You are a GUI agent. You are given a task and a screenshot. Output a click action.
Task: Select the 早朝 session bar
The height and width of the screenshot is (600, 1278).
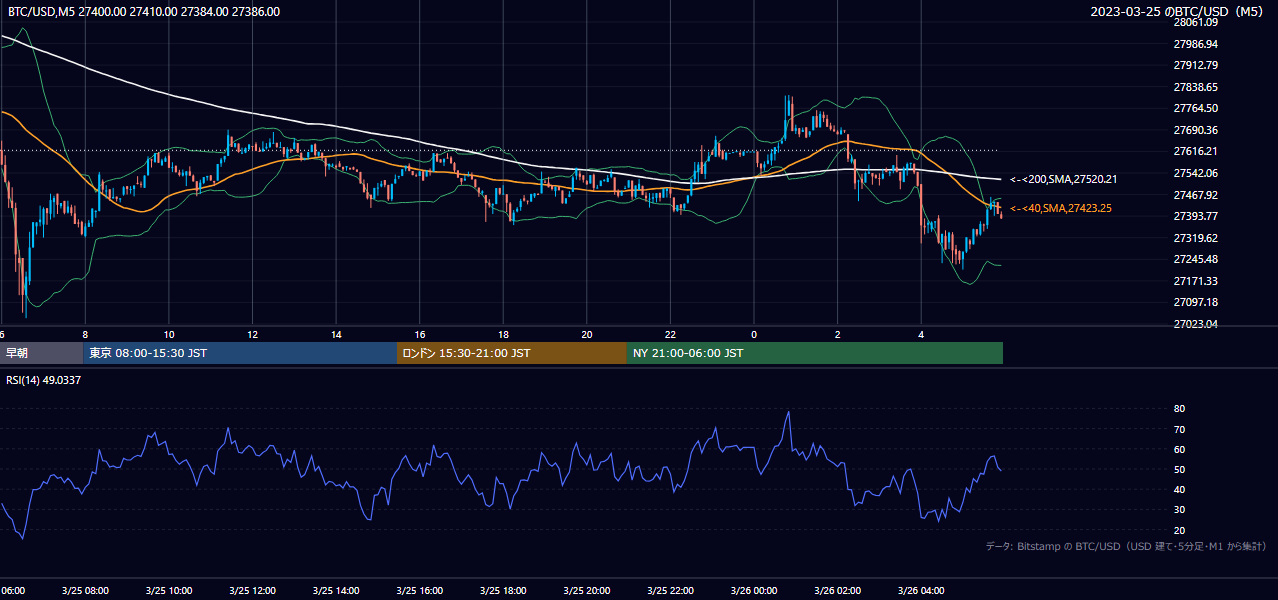click(41, 353)
